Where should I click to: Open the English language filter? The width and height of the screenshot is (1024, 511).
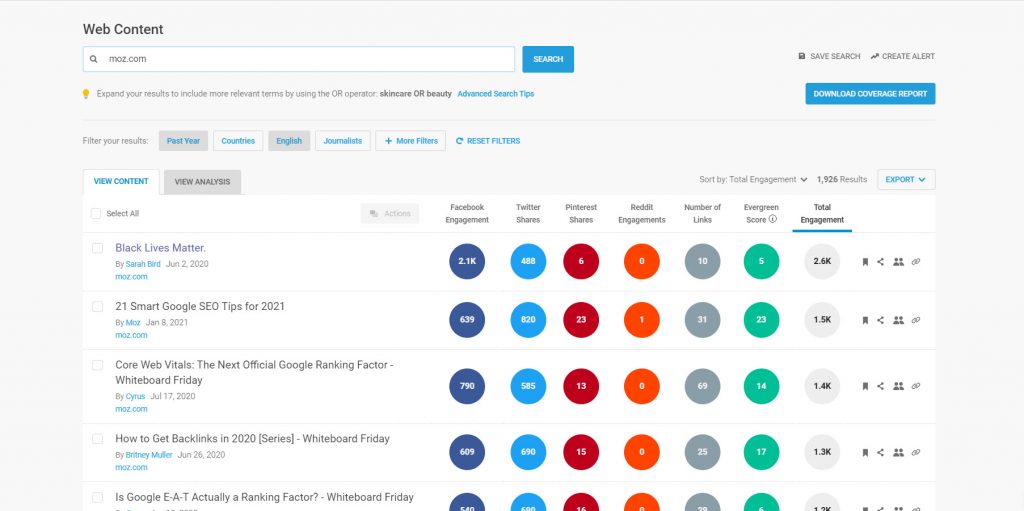[x=289, y=141]
